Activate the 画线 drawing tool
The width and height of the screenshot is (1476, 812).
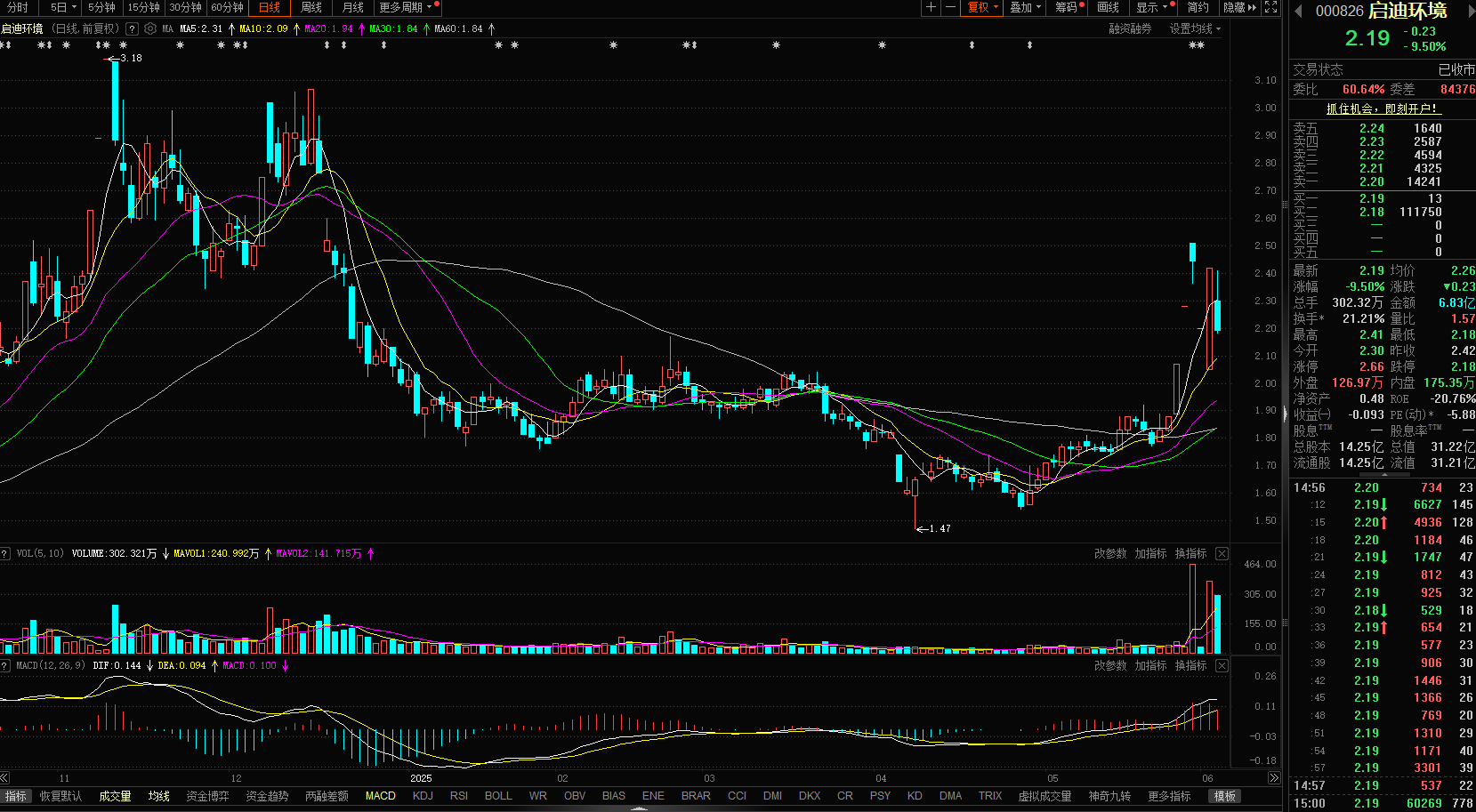[1108, 7]
